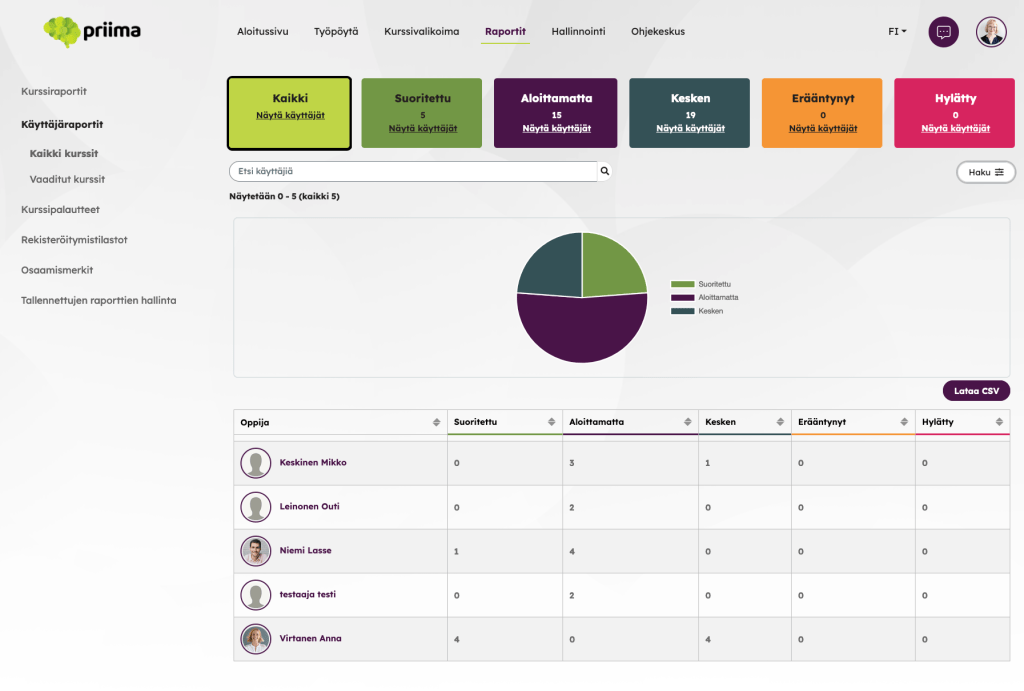This screenshot has height=691, width=1024.
Task: Expand the Haku filter options
Action: [x=985, y=172]
